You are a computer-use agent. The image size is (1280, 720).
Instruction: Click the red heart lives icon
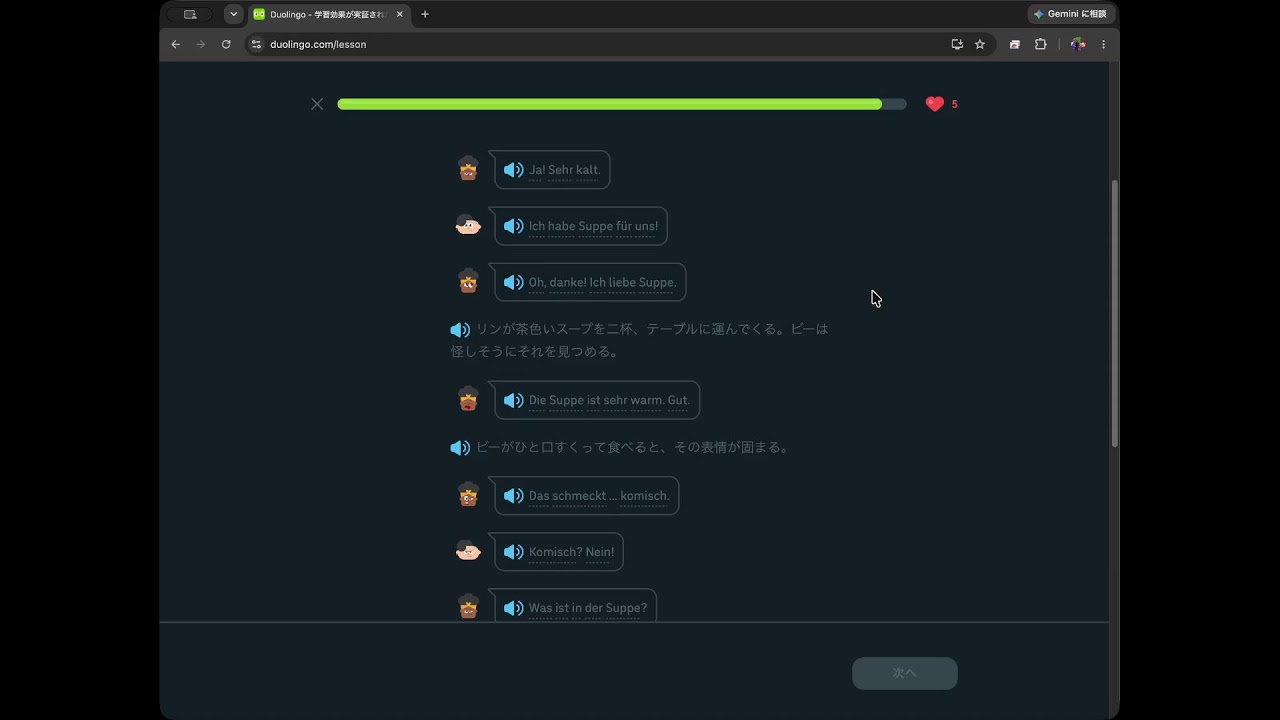[x=935, y=104]
